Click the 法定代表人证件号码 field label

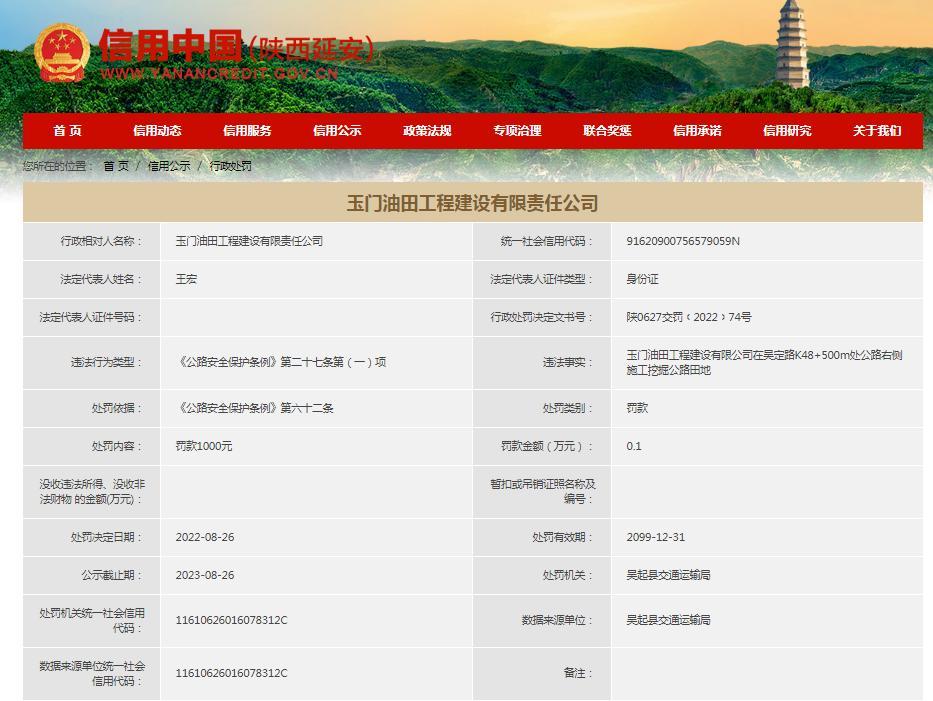[92, 317]
